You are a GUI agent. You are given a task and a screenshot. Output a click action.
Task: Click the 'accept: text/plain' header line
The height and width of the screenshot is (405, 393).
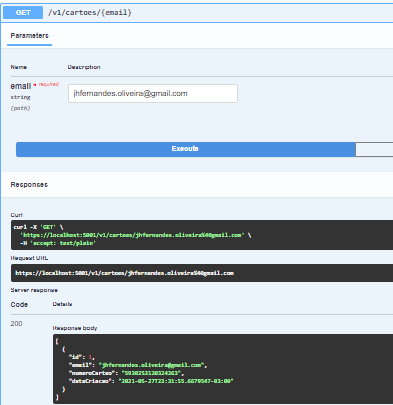(58, 243)
